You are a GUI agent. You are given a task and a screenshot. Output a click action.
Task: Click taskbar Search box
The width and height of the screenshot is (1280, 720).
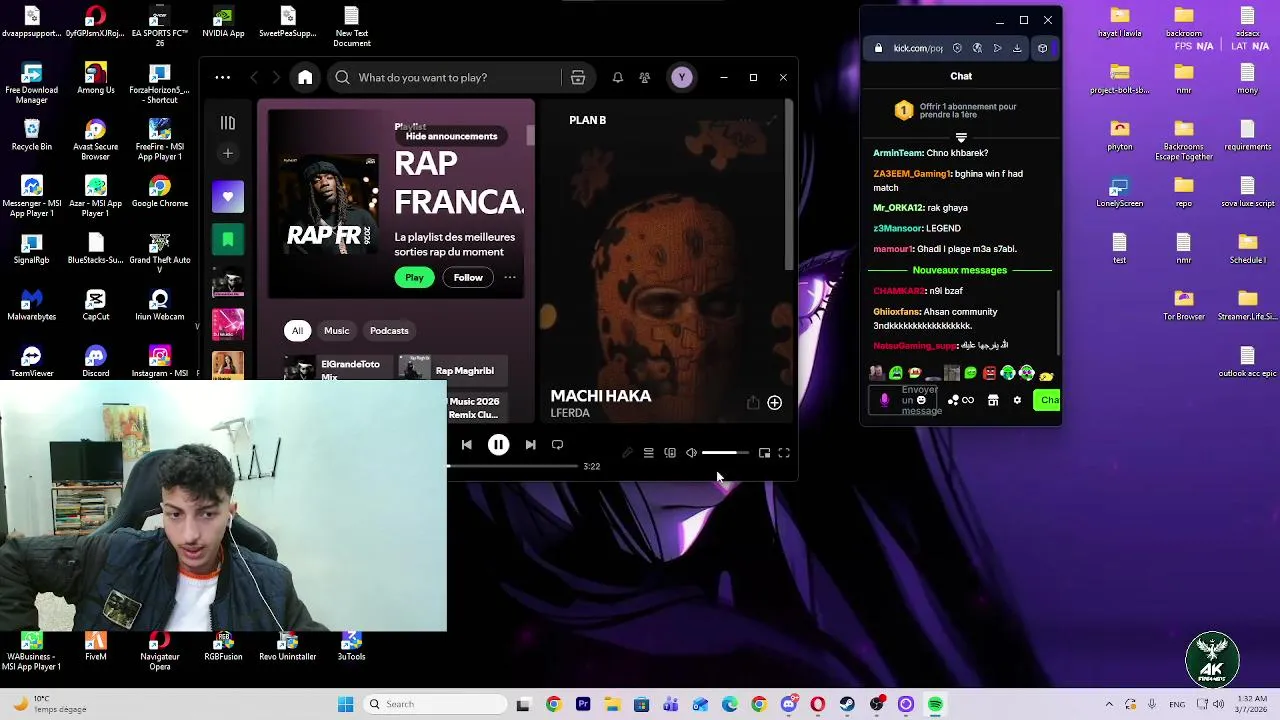point(433,704)
